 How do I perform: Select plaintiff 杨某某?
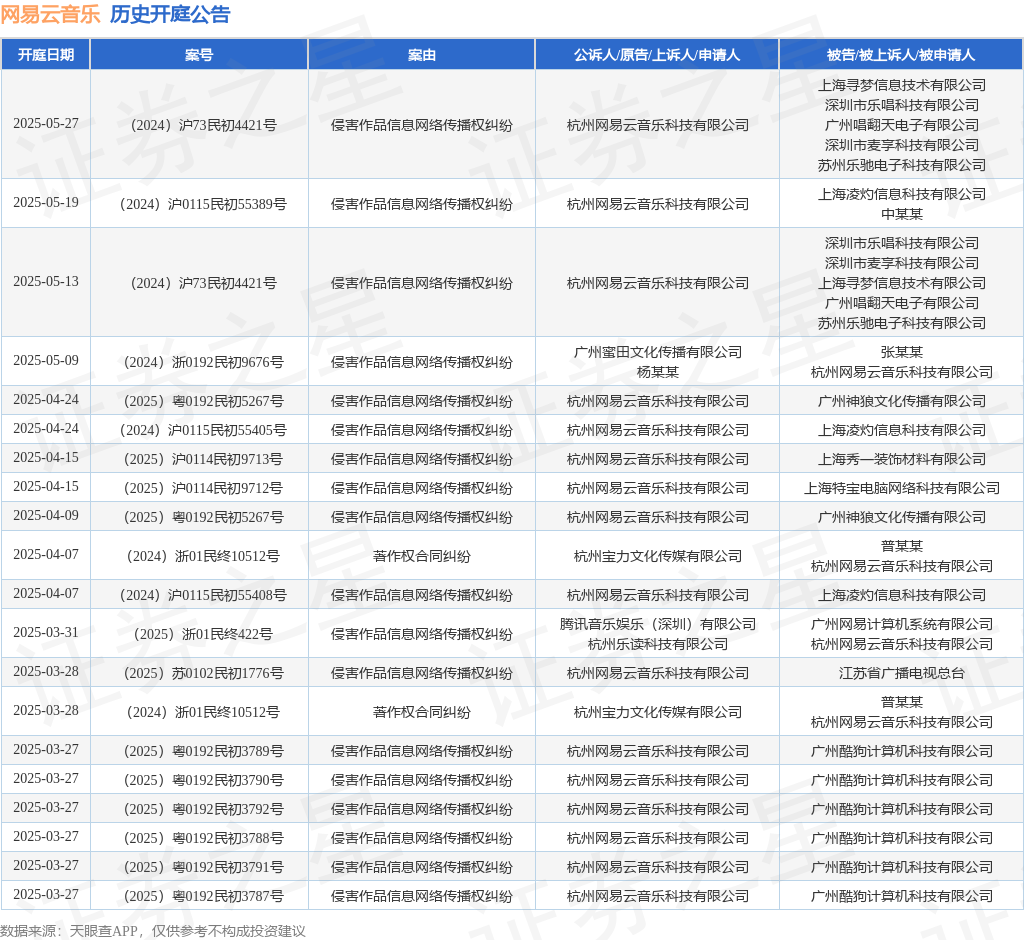pos(658,372)
